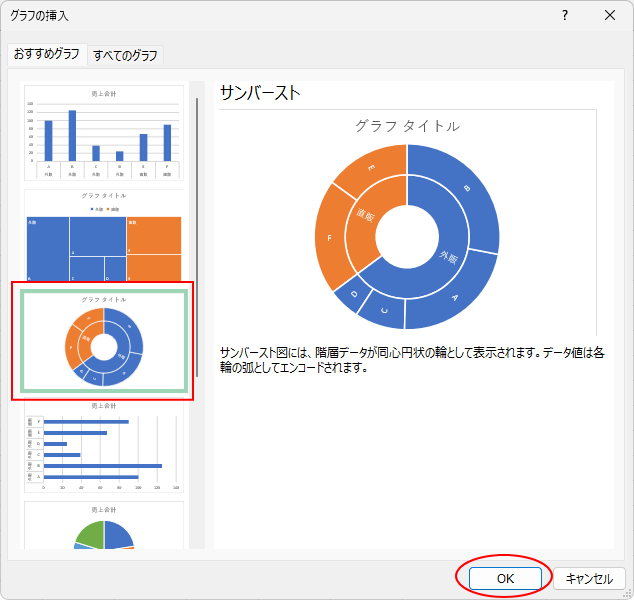634x600 pixels.
Task: Click the orange F segment in preview
Action: tap(330, 240)
